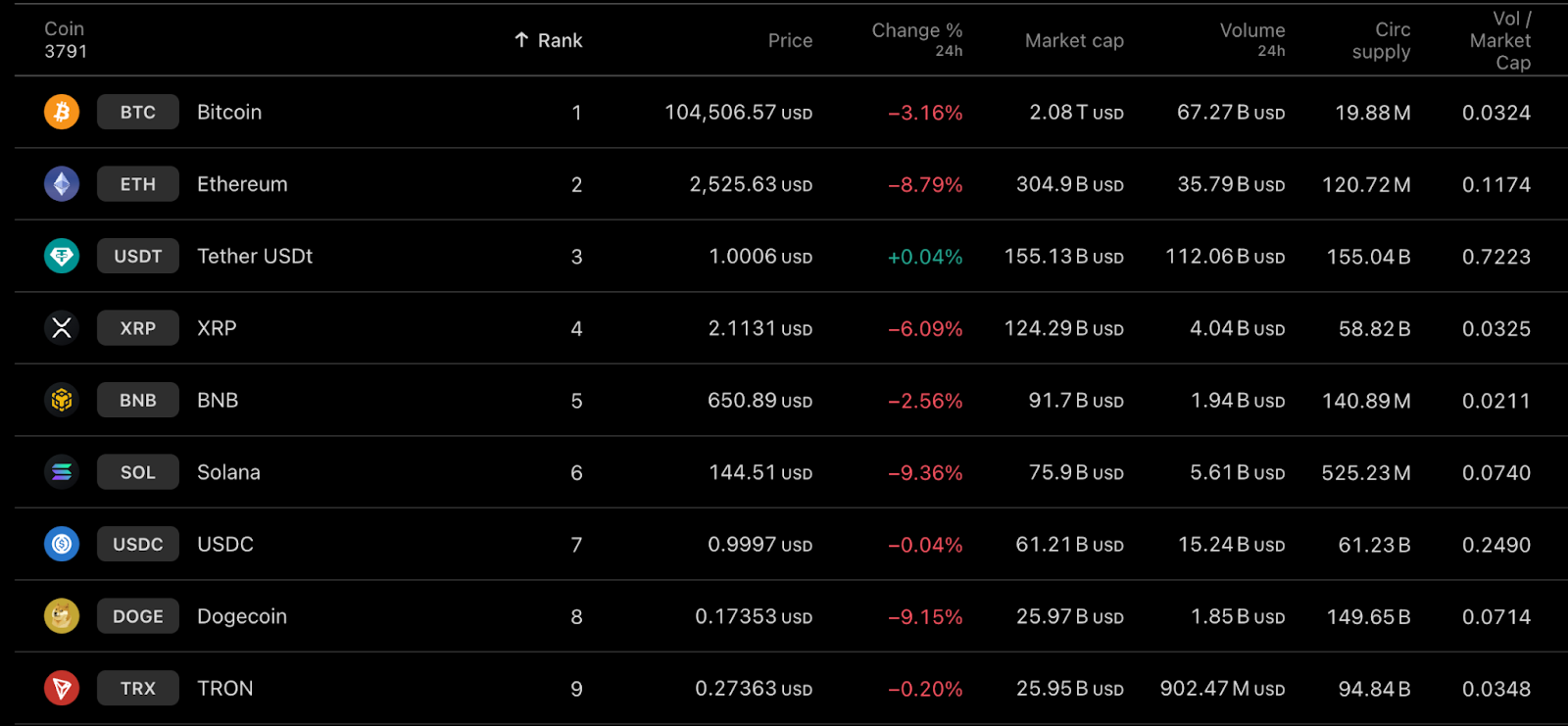Sort by Market cap column header

click(x=1074, y=40)
